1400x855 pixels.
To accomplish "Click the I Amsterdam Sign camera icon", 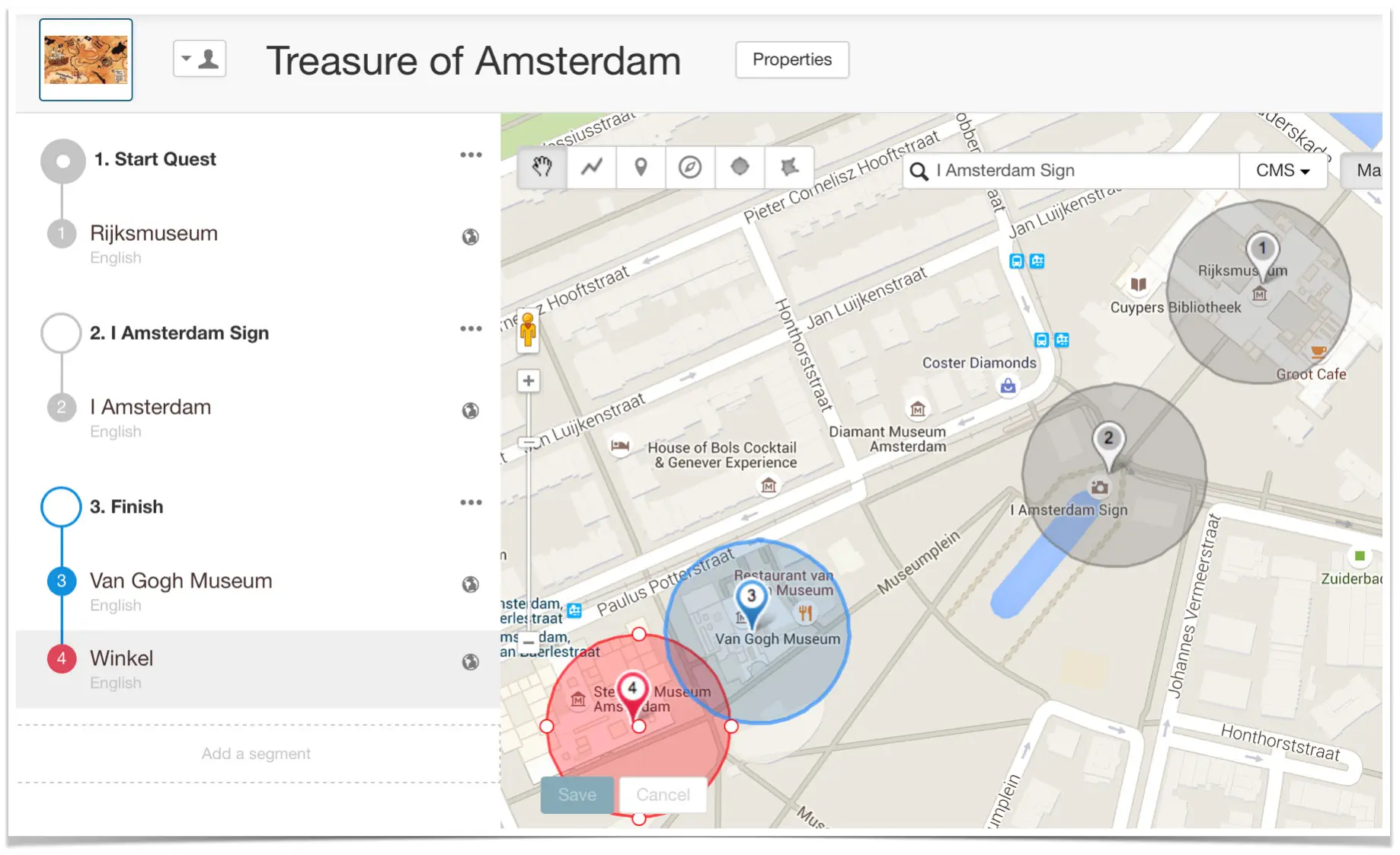I will tap(1099, 488).
